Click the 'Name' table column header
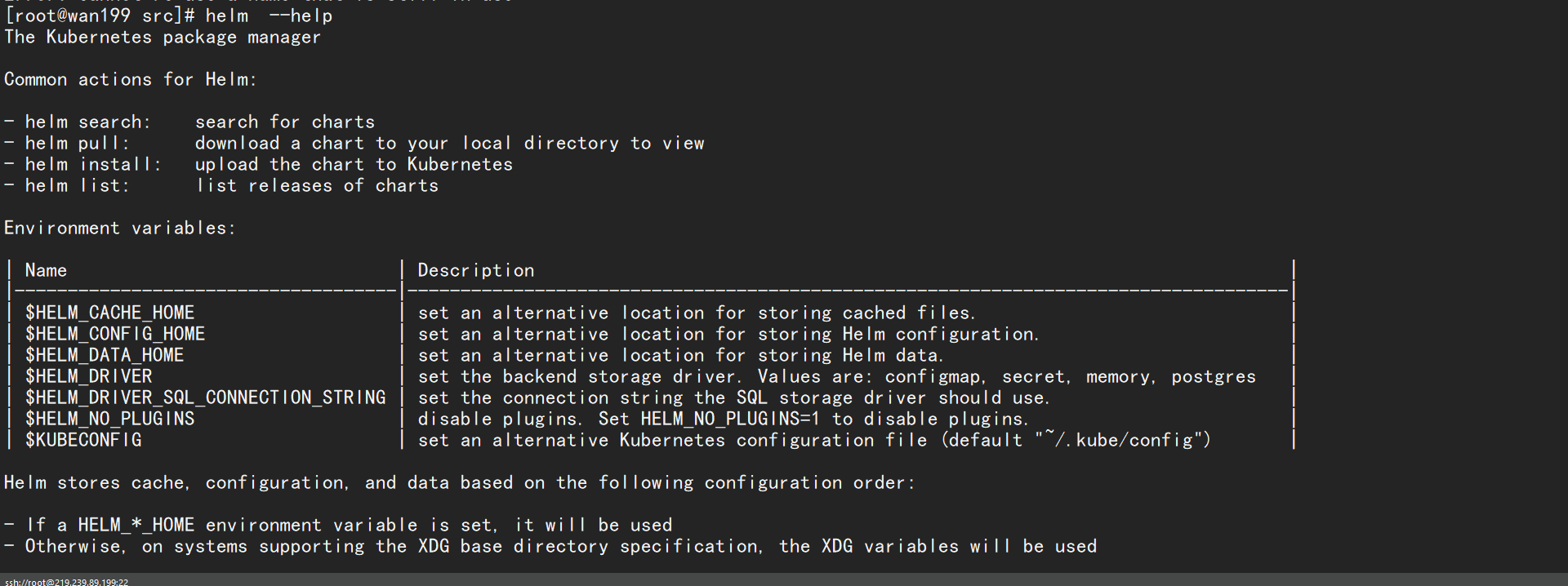 [x=46, y=270]
